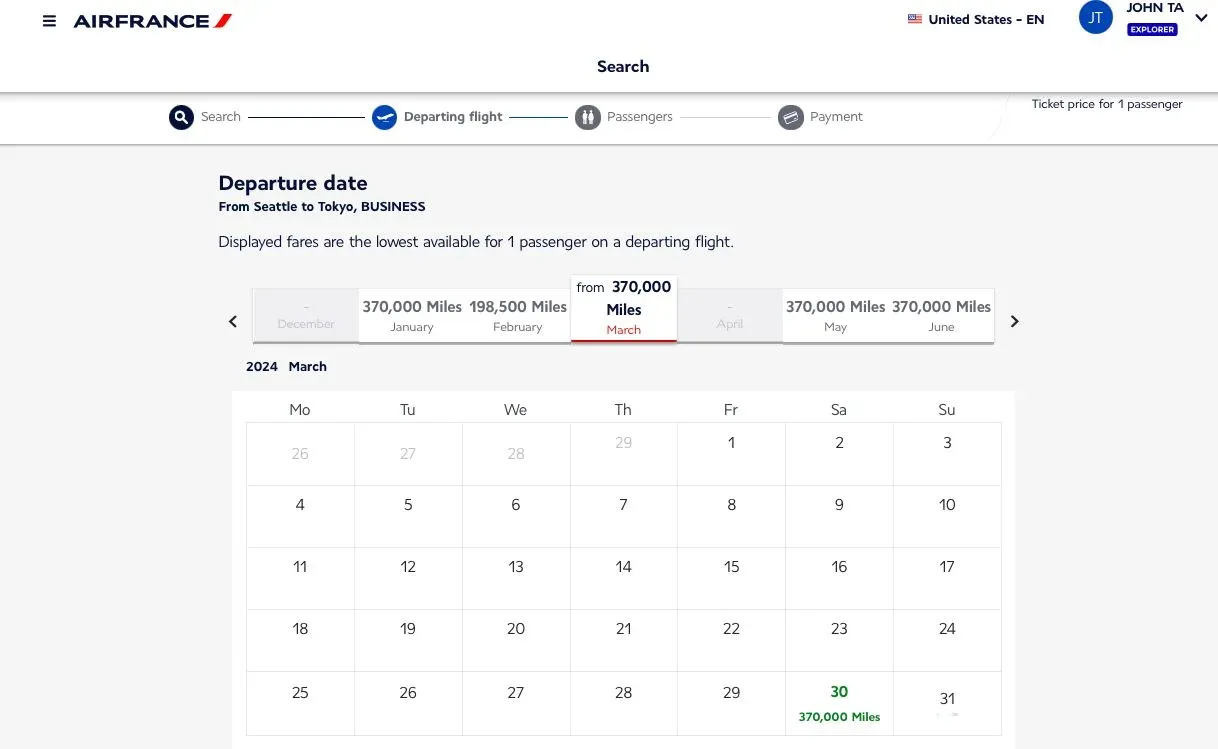Click the Departing flight airplane icon
The width and height of the screenshot is (1218, 749).
pyautogui.click(x=385, y=118)
